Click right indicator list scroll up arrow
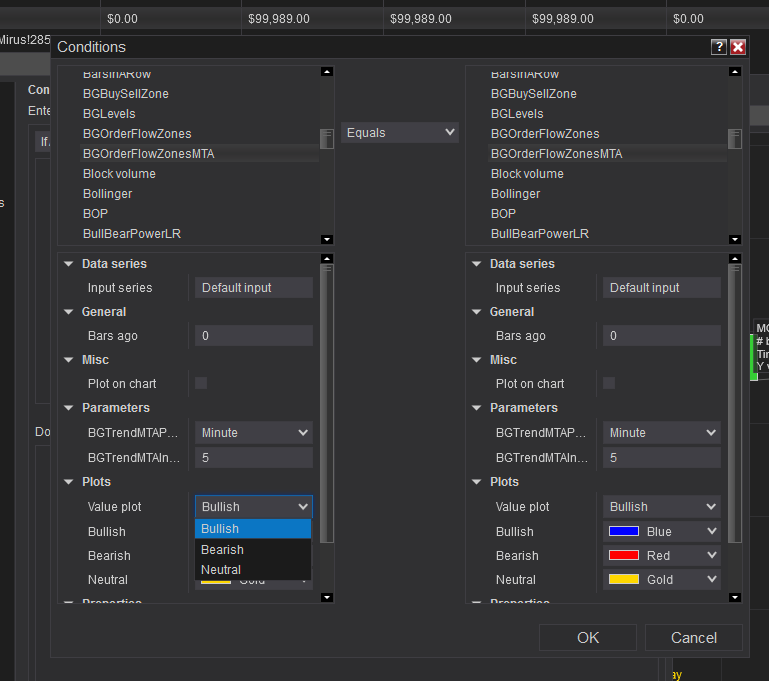 (735, 72)
